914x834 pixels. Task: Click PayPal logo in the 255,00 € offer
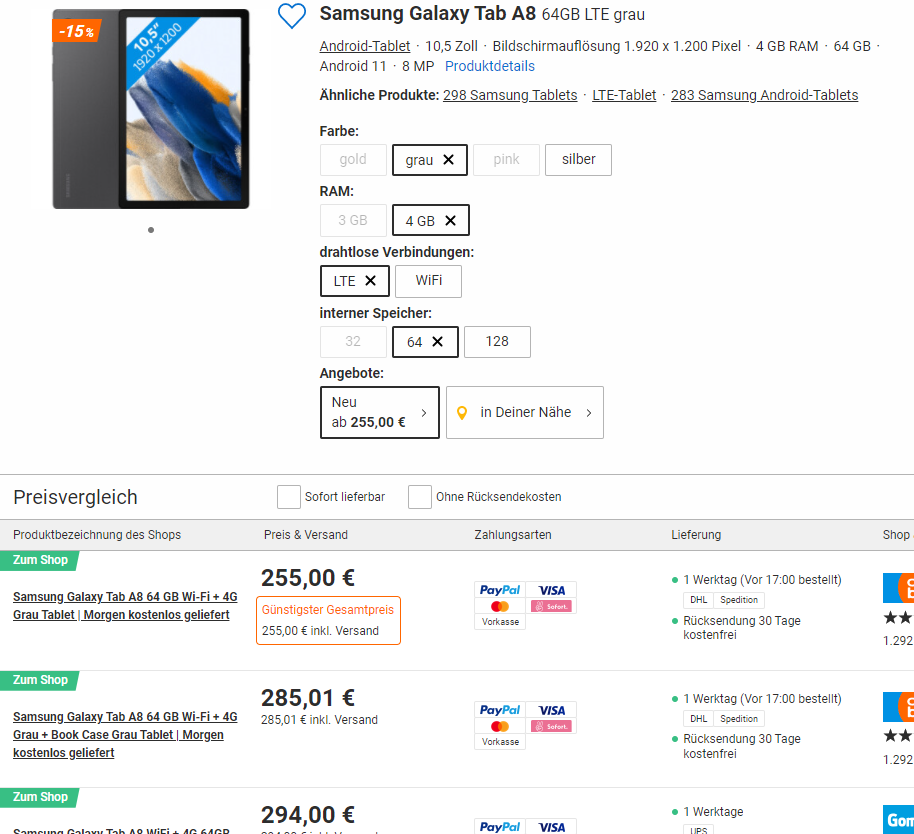(500, 590)
